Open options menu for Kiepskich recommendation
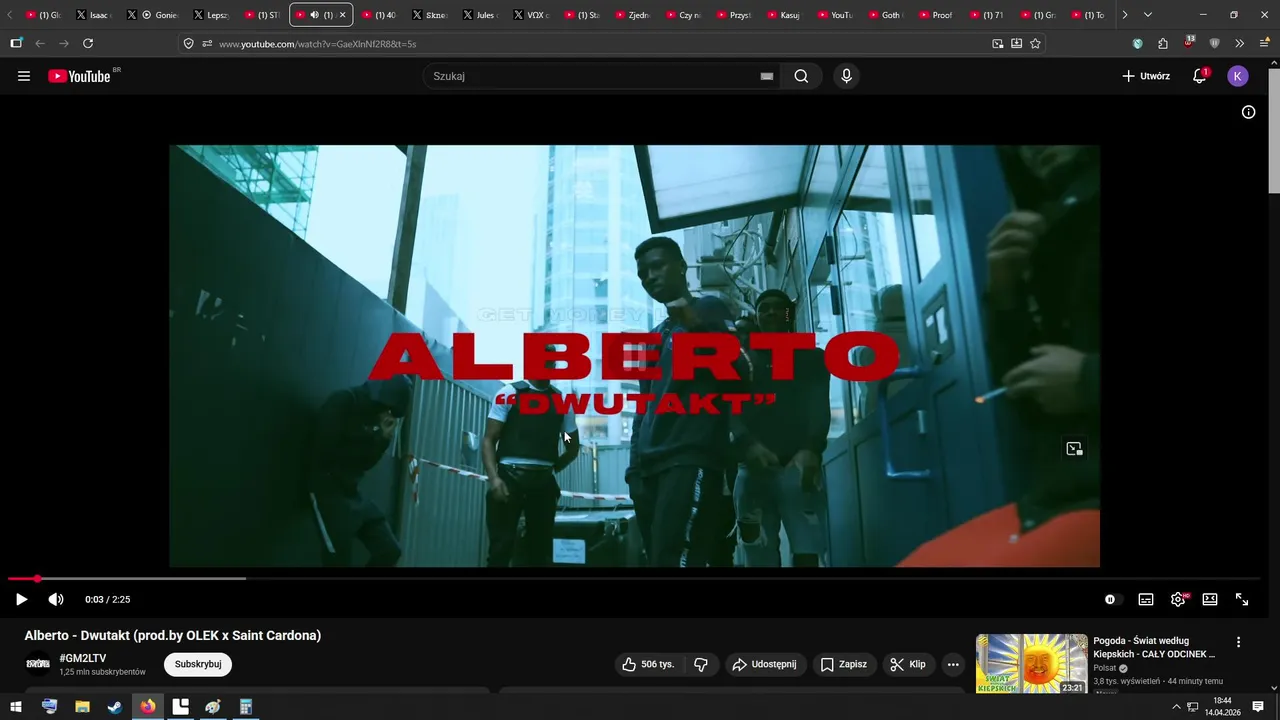This screenshot has height=720, width=1280. 1238,642
